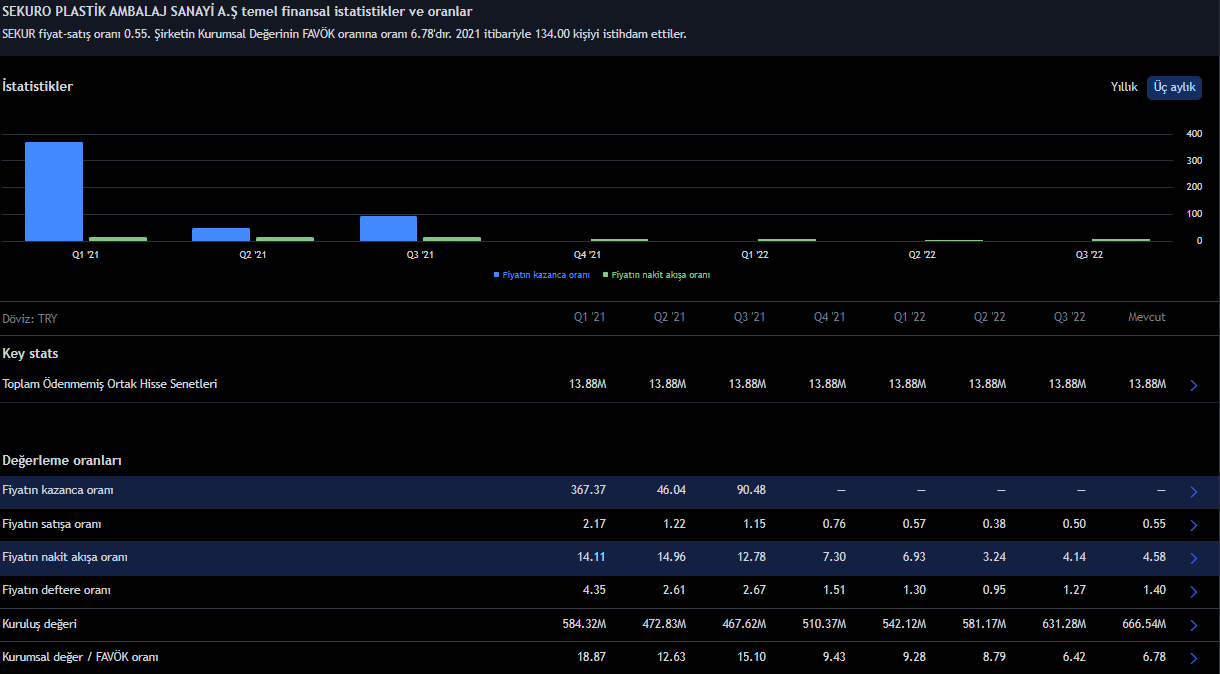1220x674 pixels.
Task: Click the Değerleme oranları heading
Action: coord(62,461)
